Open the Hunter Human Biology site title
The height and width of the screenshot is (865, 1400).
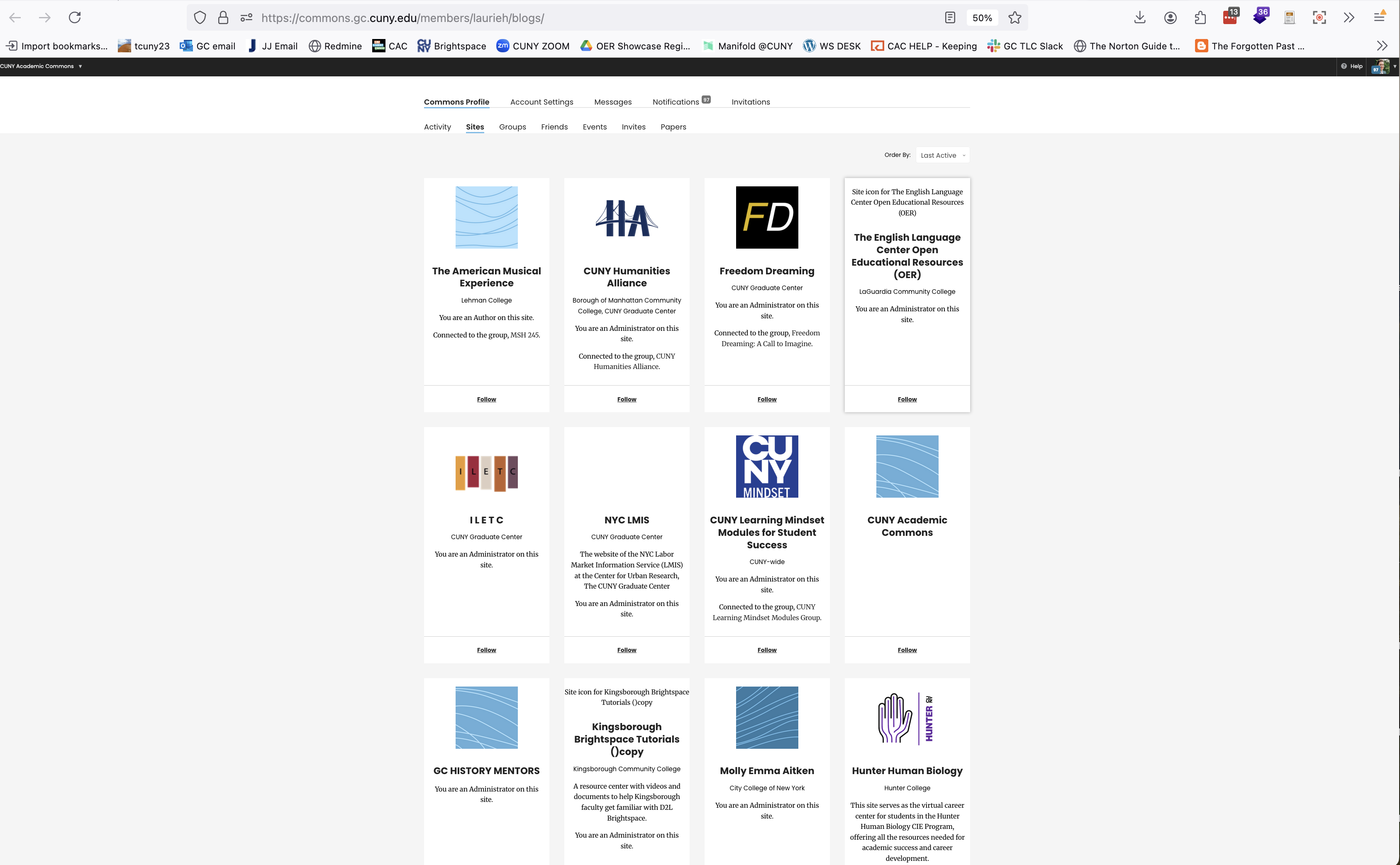click(x=907, y=771)
